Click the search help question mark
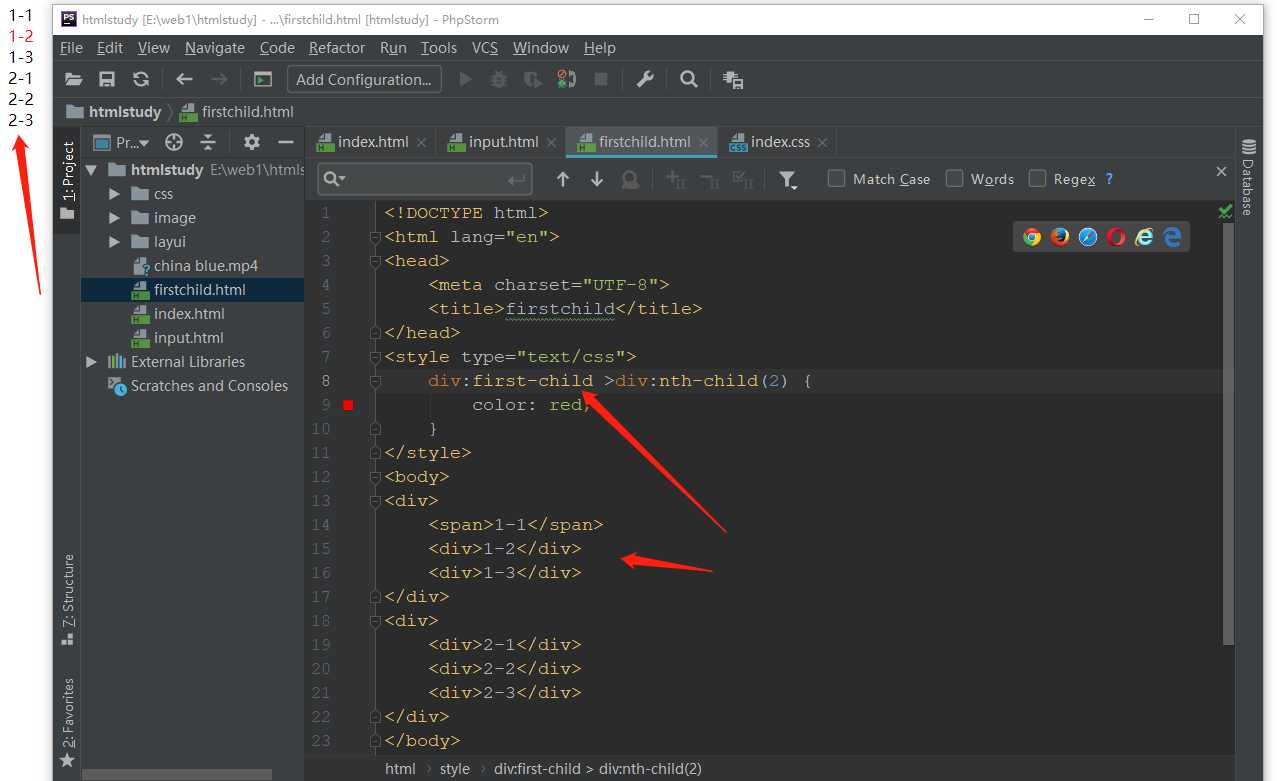Viewport: 1287px width, 781px height. click(x=1109, y=179)
